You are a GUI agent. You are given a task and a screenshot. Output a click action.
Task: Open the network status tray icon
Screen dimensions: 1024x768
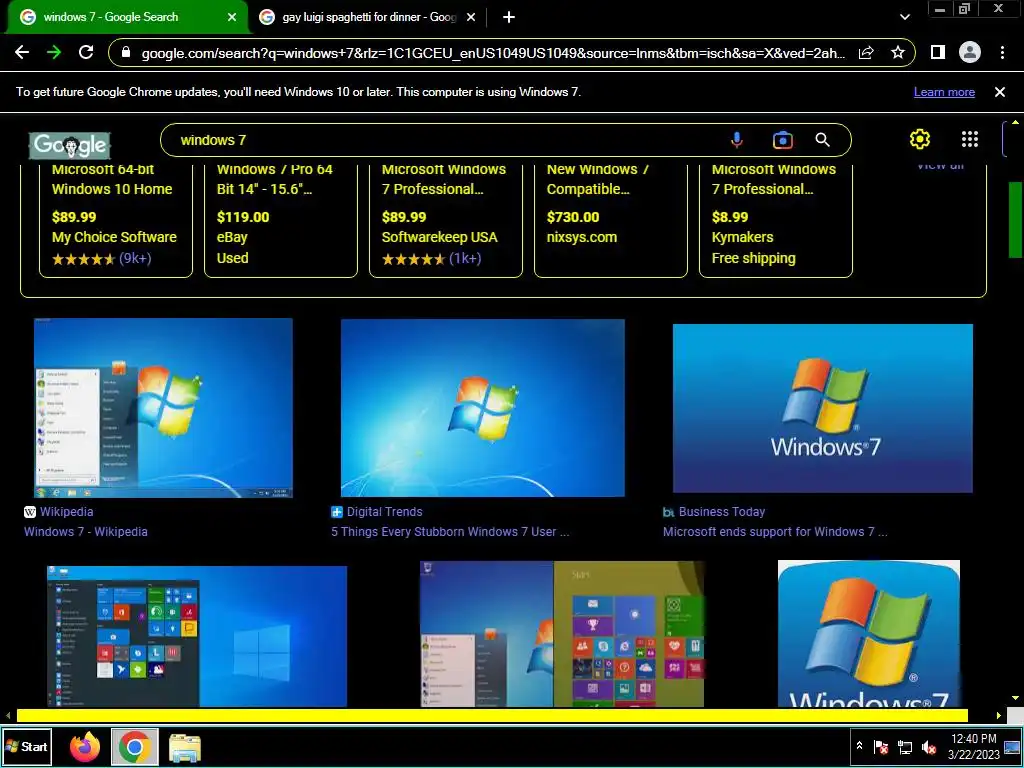(x=904, y=746)
